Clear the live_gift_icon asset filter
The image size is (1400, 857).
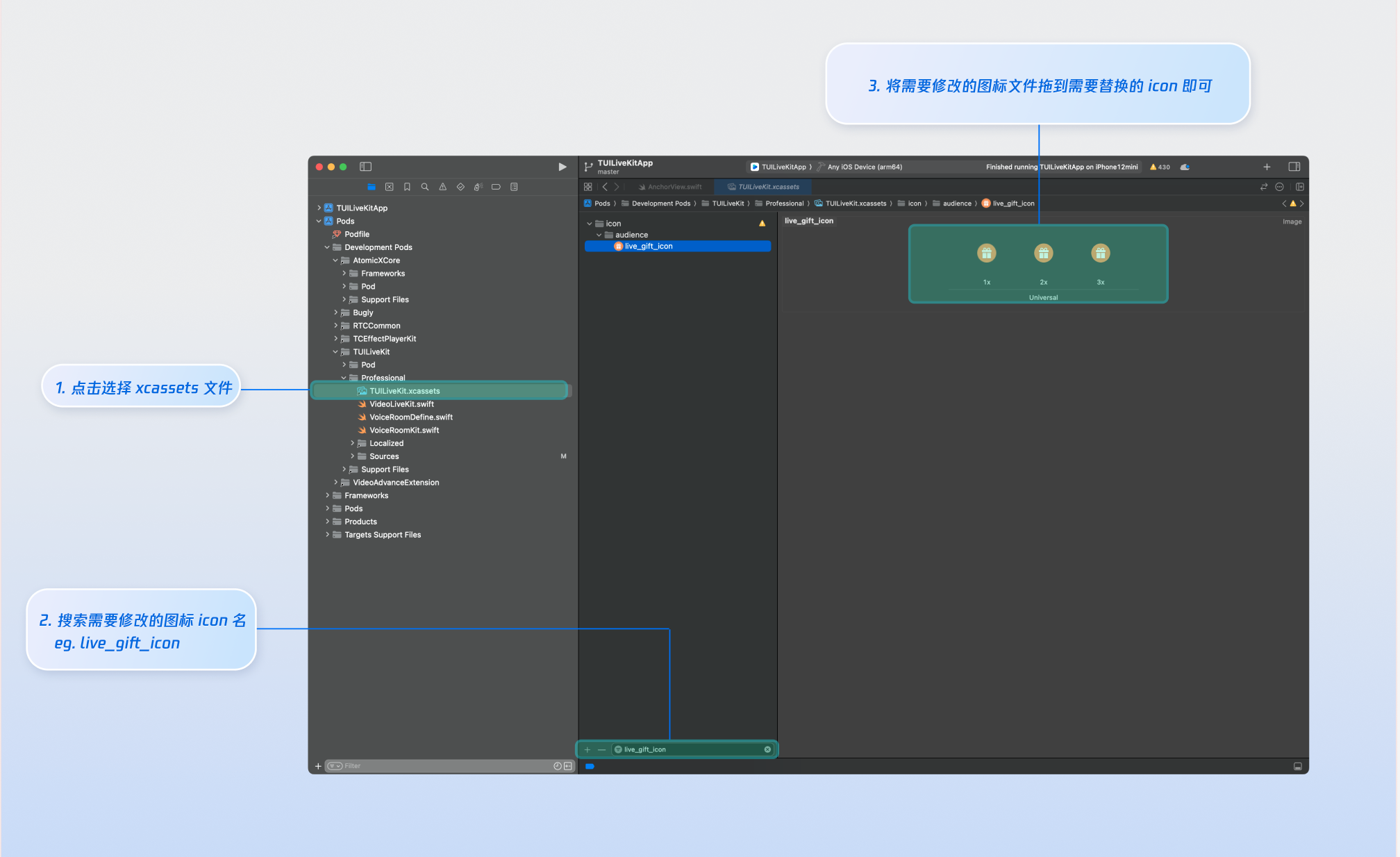(x=767, y=749)
